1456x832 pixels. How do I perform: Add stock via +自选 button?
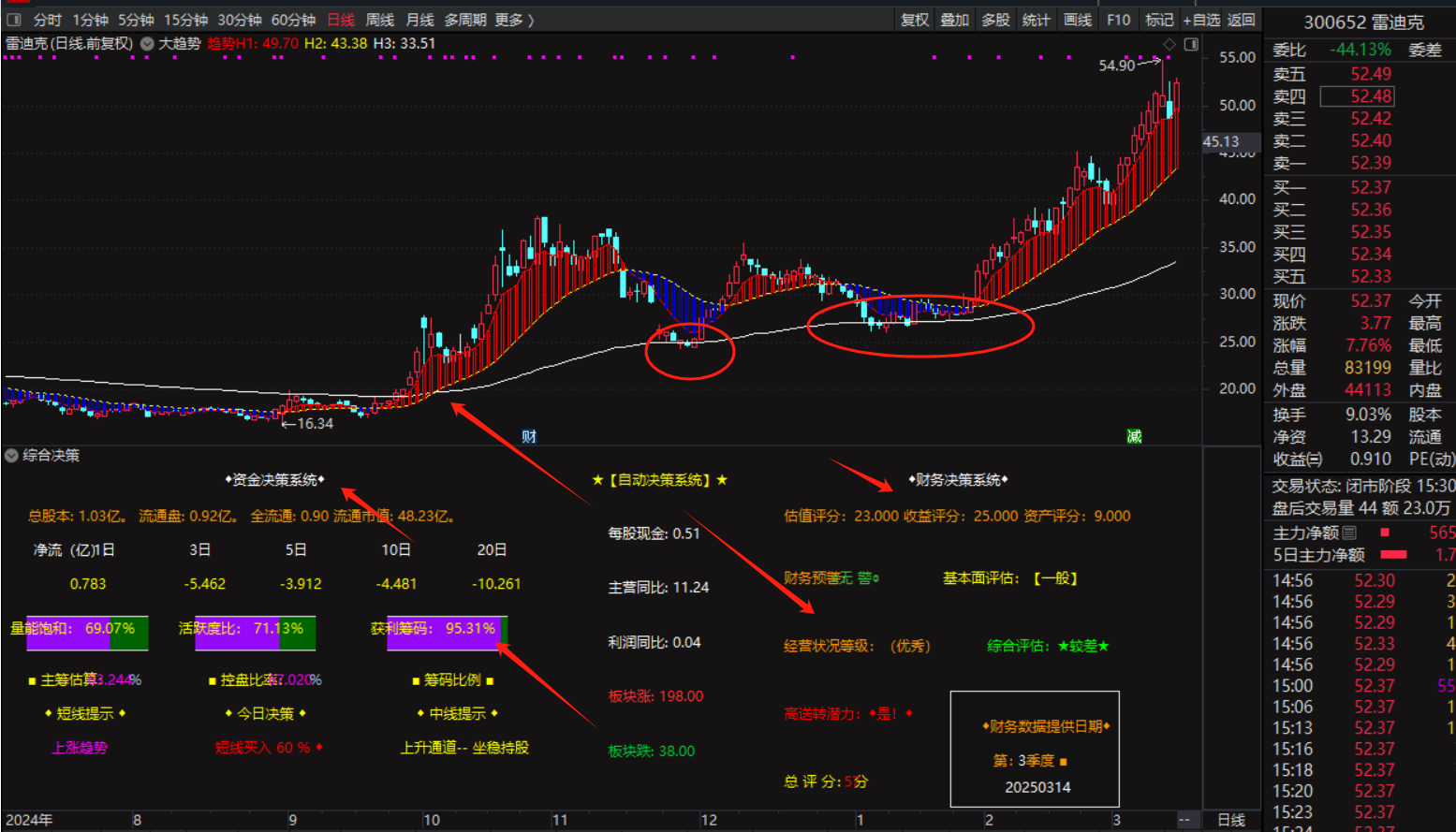[1201, 20]
